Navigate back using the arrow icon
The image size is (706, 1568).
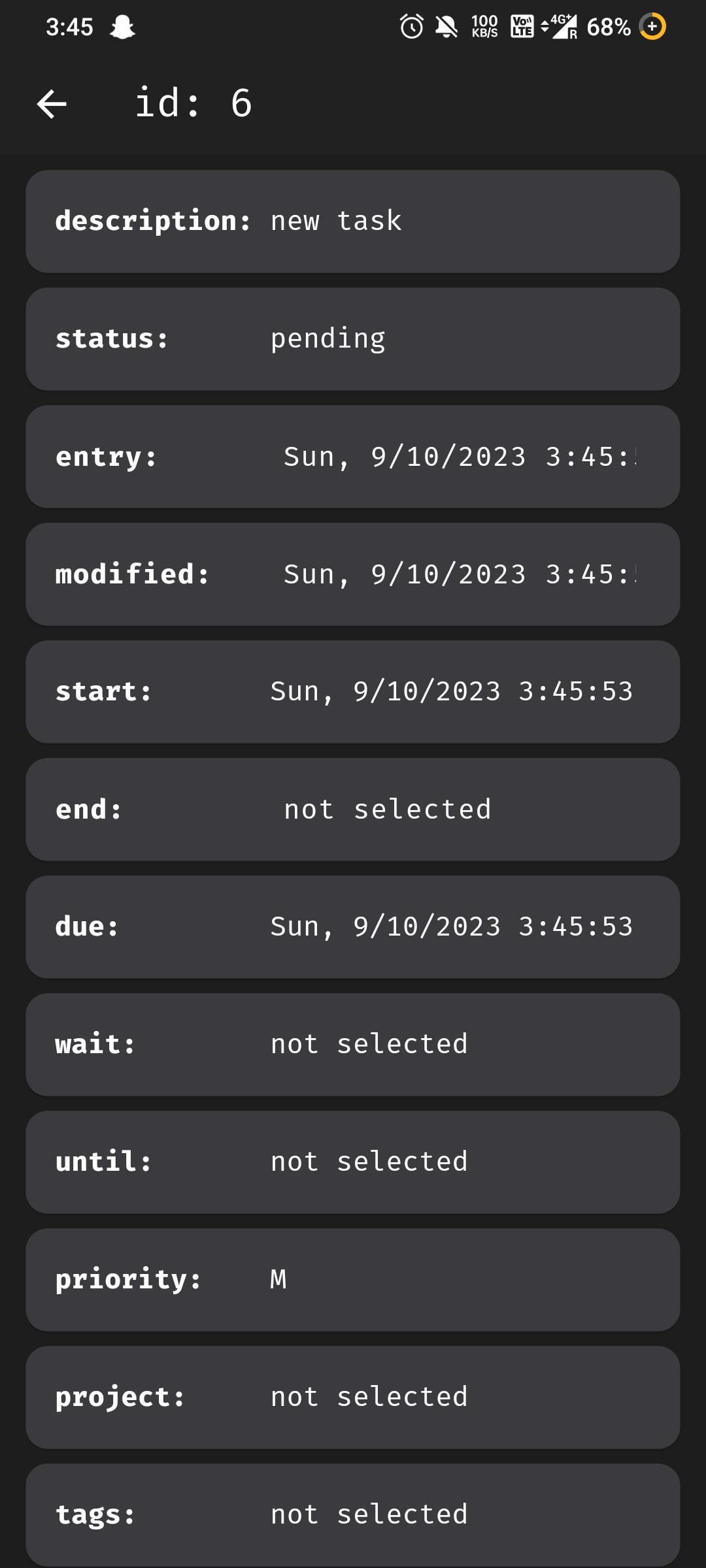[x=51, y=103]
